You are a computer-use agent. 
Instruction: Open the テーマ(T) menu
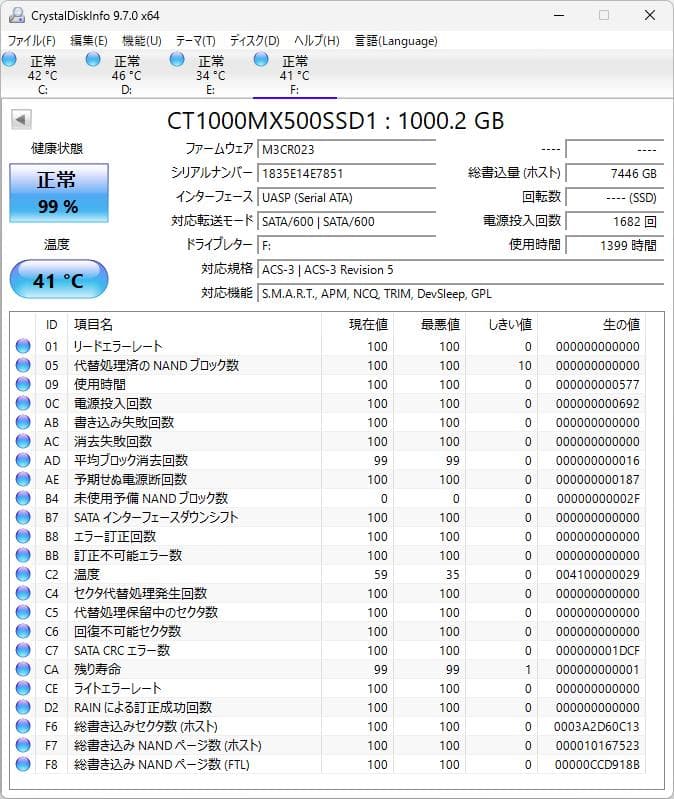click(x=196, y=40)
